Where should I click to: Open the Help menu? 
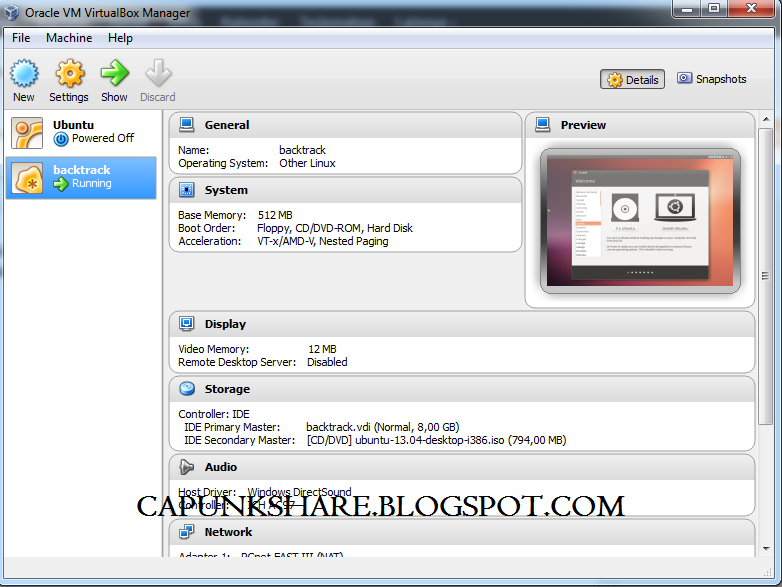point(120,38)
